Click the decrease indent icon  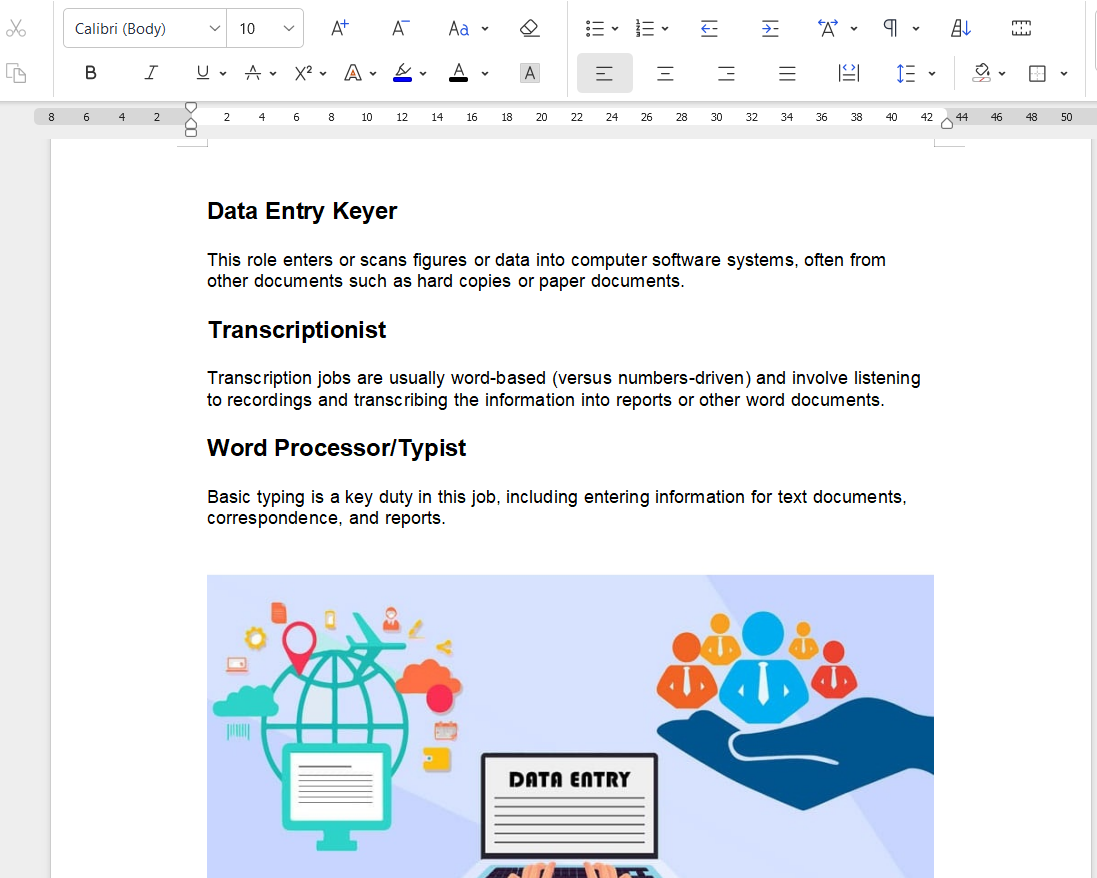(x=709, y=29)
